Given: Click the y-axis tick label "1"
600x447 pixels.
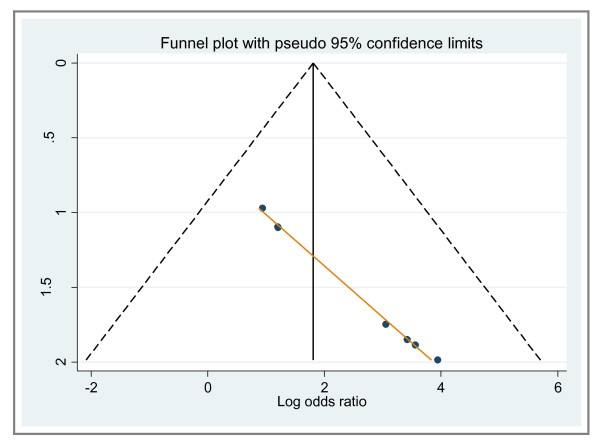Looking at the screenshot, I should [59, 212].
